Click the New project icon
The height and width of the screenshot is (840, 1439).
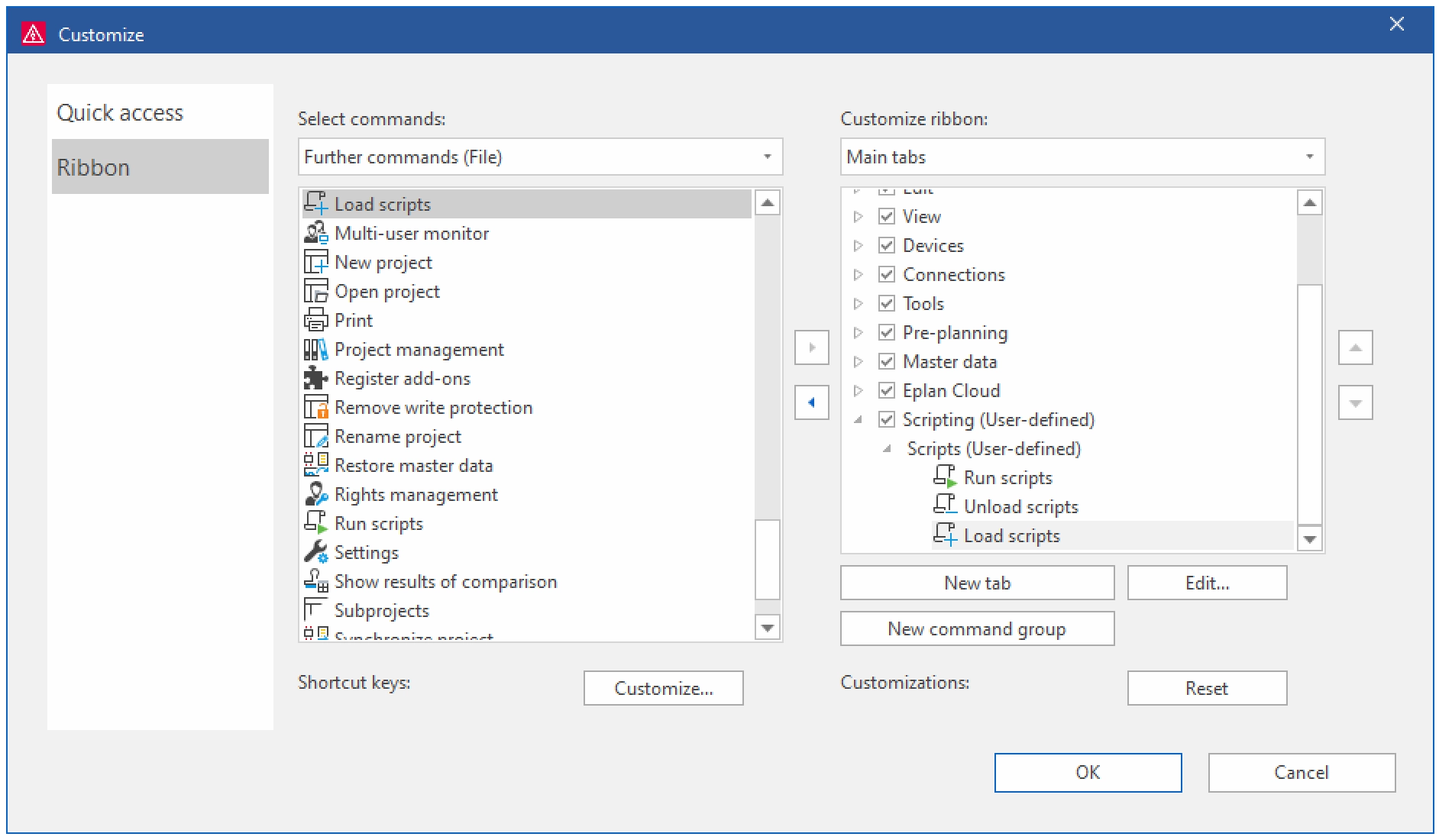point(315,261)
